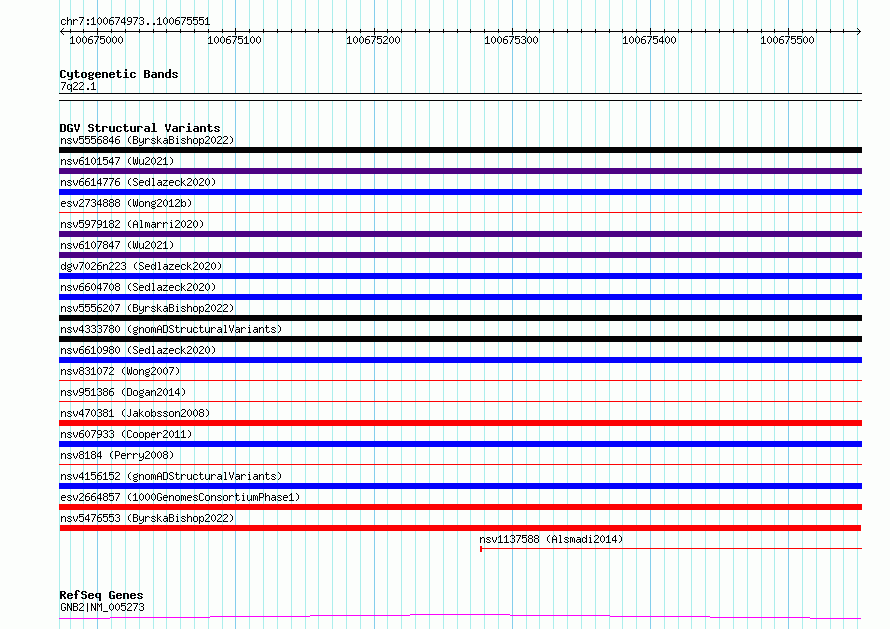Click the magenta GNB2 gene line

tap(460, 617)
